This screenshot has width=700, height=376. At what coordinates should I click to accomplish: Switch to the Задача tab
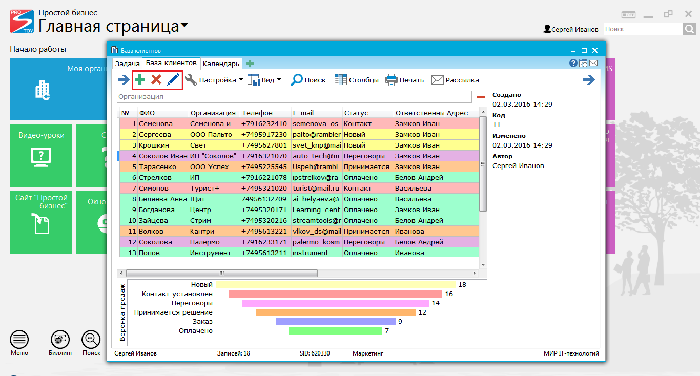pyautogui.click(x=127, y=63)
